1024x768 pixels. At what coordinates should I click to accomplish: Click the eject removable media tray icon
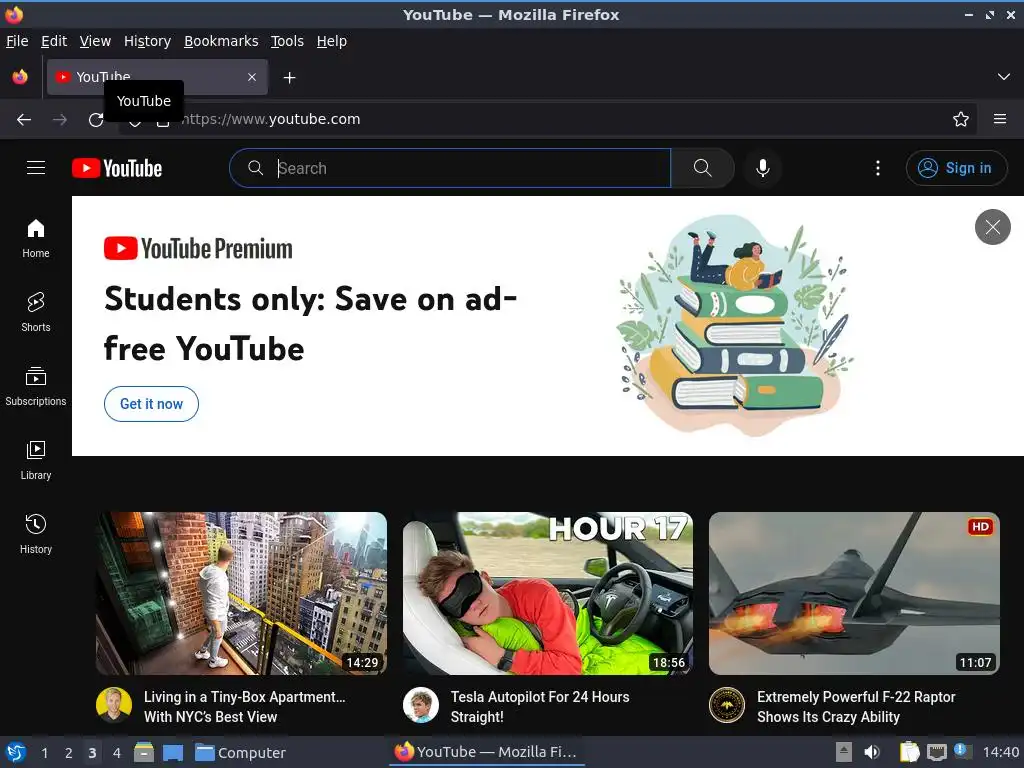(x=844, y=752)
